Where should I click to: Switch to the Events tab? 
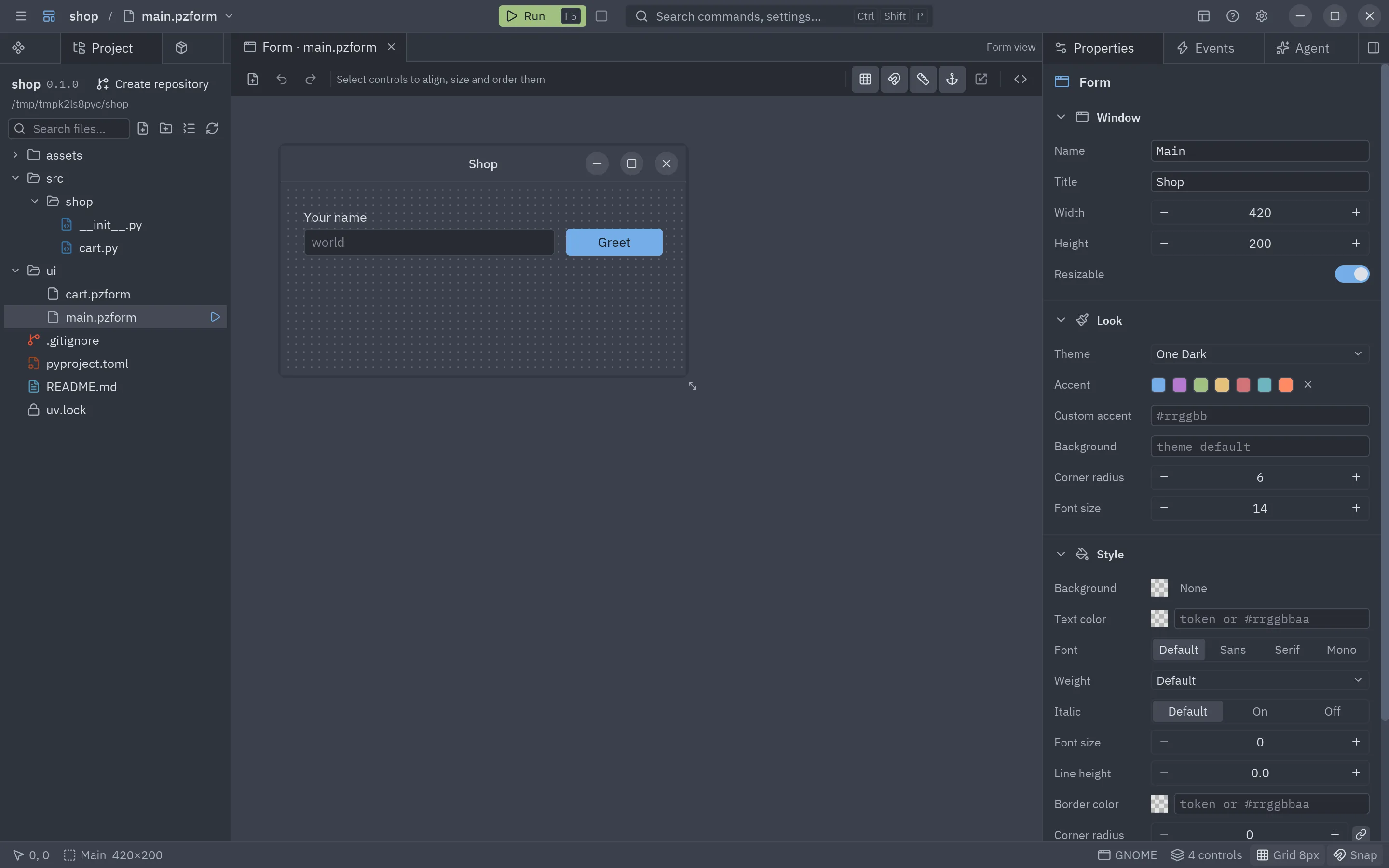tap(1213, 48)
